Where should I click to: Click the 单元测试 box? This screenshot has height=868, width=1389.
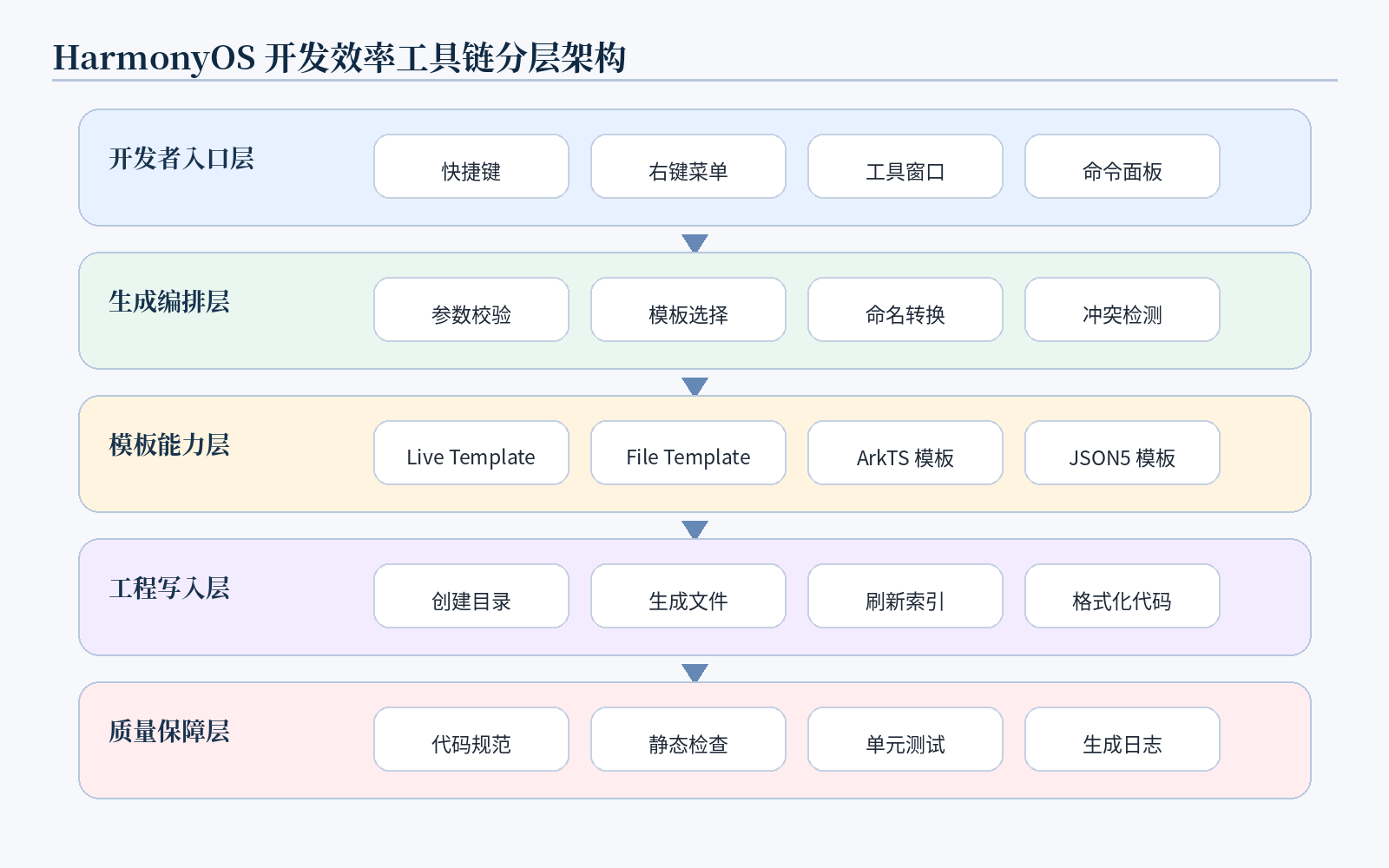click(x=905, y=740)
